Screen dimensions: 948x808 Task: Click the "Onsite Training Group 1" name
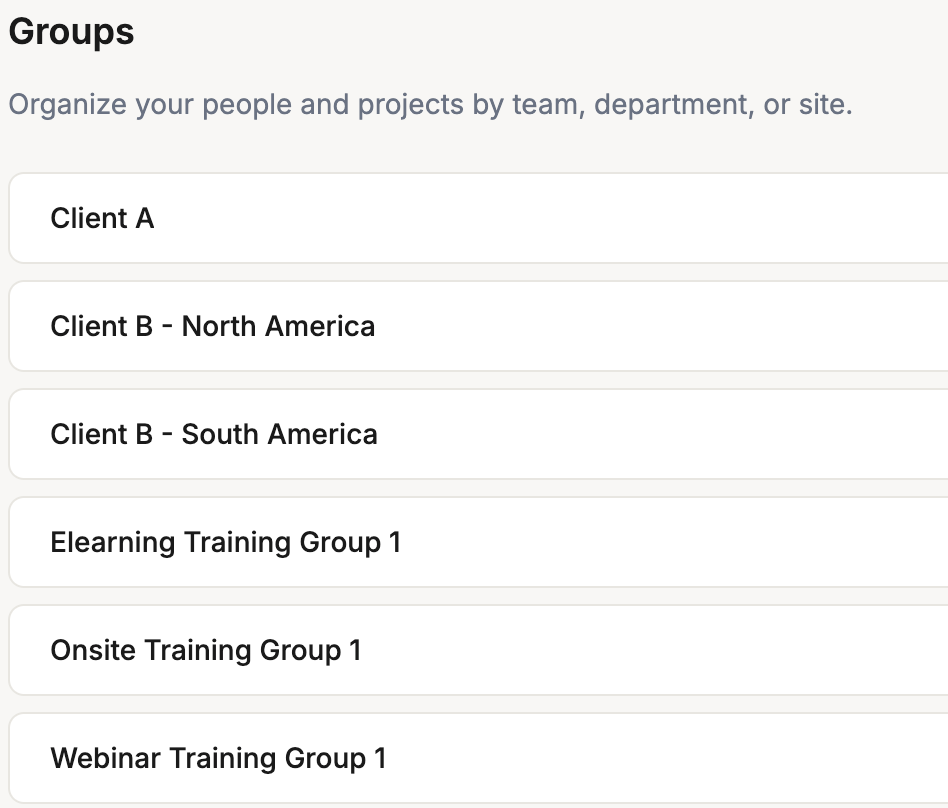click(206, 651)
